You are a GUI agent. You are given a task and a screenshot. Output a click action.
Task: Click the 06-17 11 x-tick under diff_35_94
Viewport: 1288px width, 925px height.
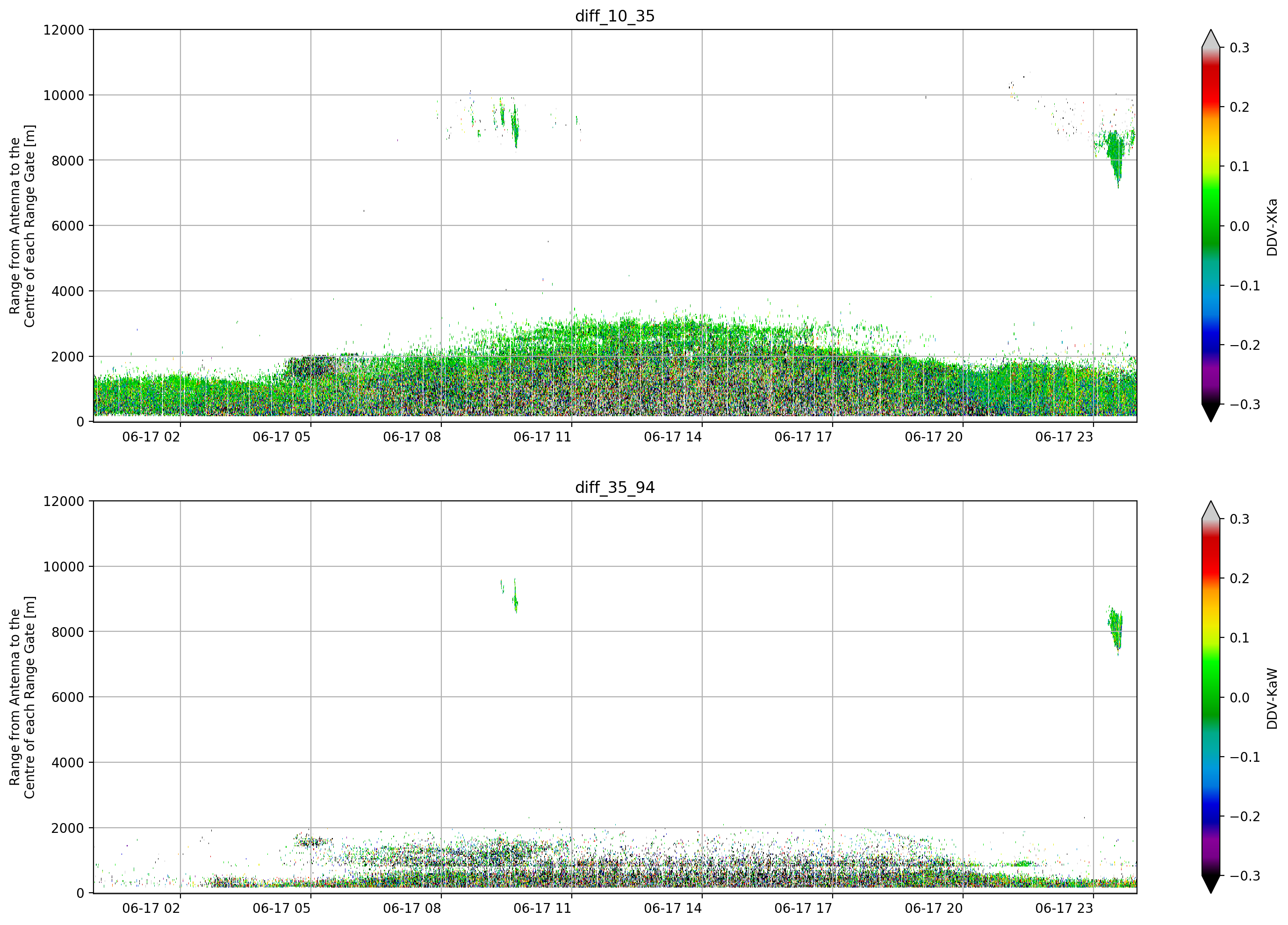coord(542,909)
